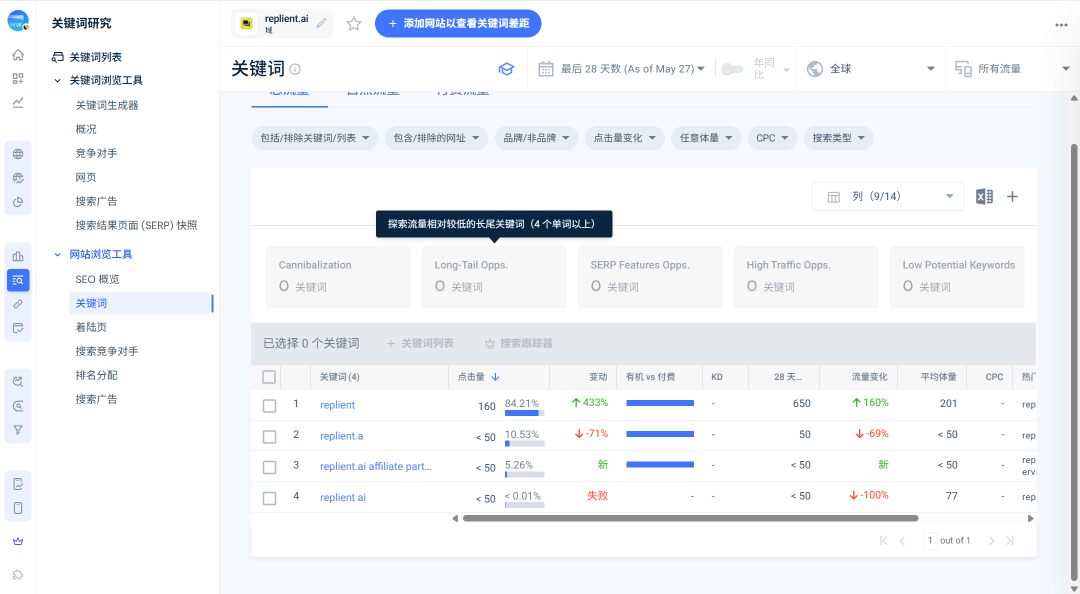Image resolution: width=1080 pixels, height=594 pixels.
Task: Go to previous page arrow
Action: pyautogui.click(x=902, y=541)
